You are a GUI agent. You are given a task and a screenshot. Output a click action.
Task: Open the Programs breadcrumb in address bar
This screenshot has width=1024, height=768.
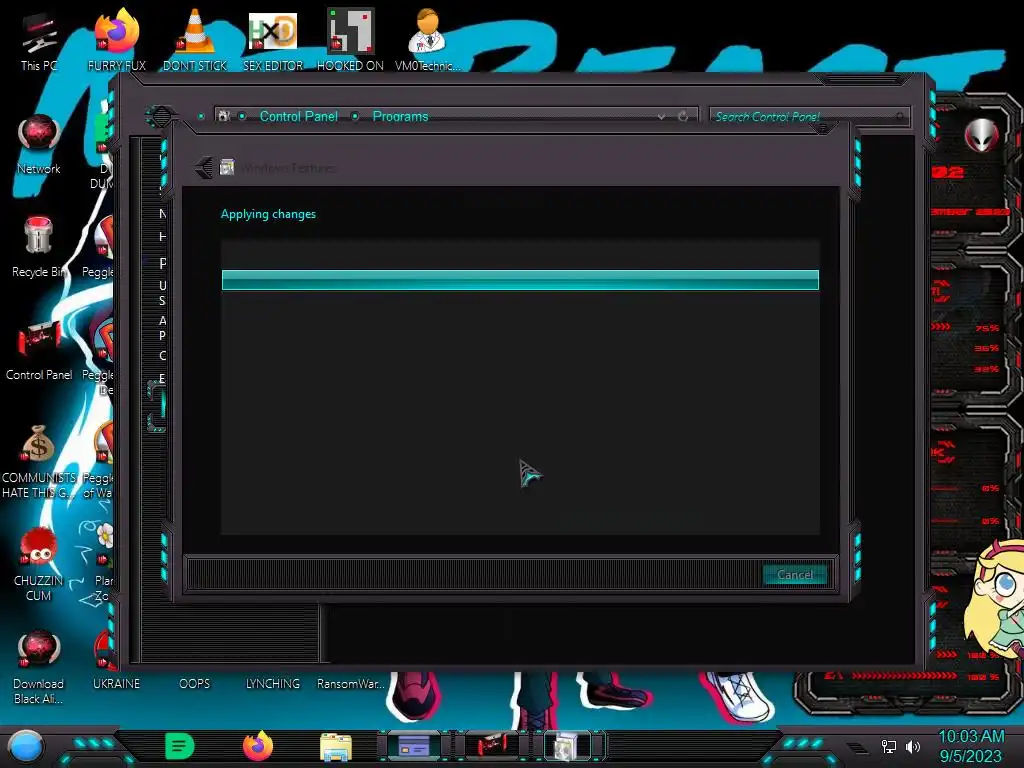(x=400, y=116)
